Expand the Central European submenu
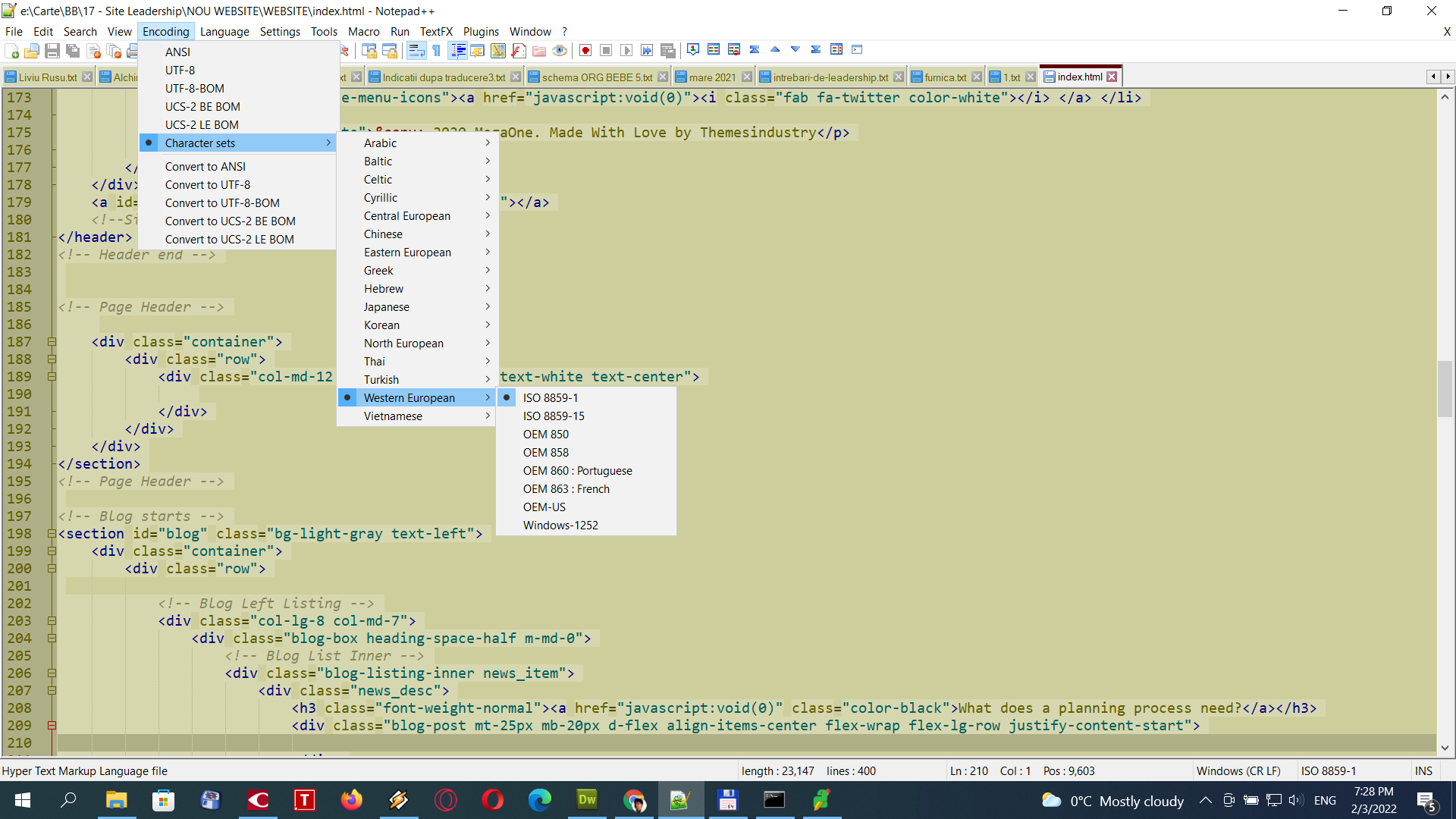The image size is (1456, 819). (416, 215)
